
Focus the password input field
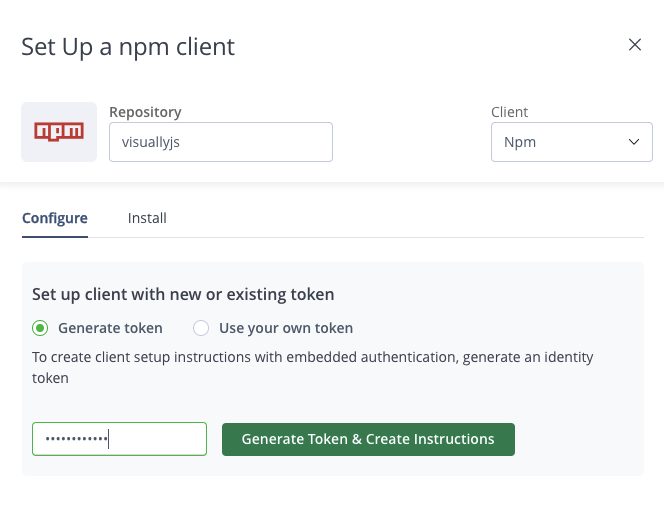point(119,439)
